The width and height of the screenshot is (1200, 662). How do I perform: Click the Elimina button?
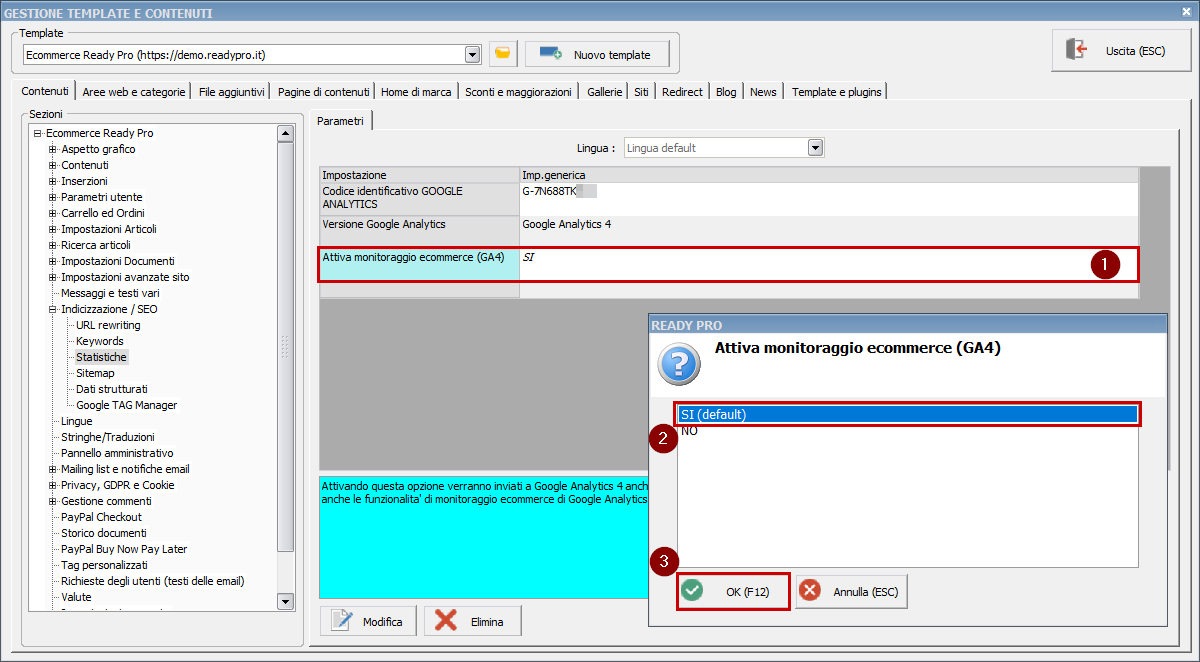point(473,621)
